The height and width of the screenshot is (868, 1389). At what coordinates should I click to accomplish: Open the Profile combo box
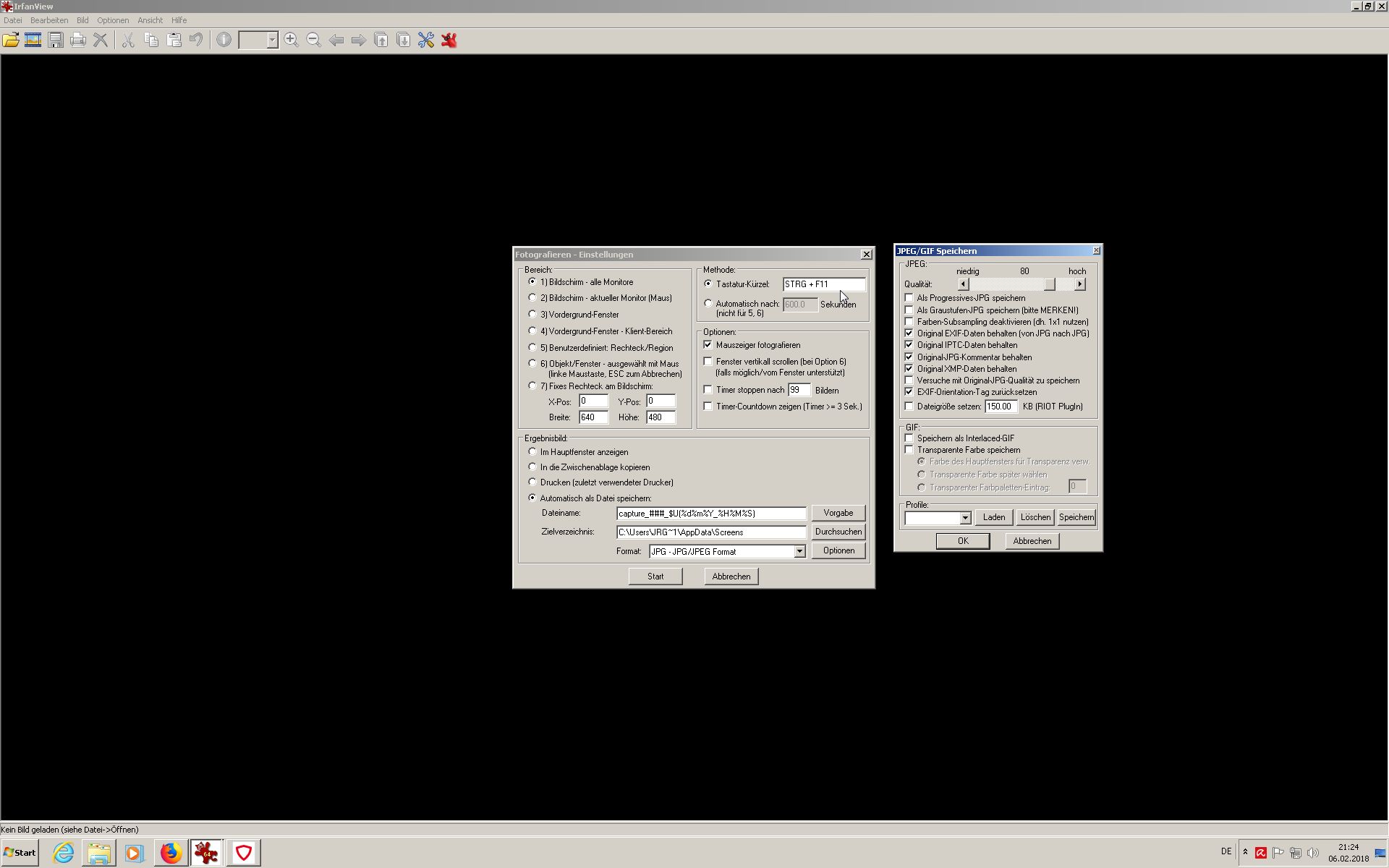point(965,518)
